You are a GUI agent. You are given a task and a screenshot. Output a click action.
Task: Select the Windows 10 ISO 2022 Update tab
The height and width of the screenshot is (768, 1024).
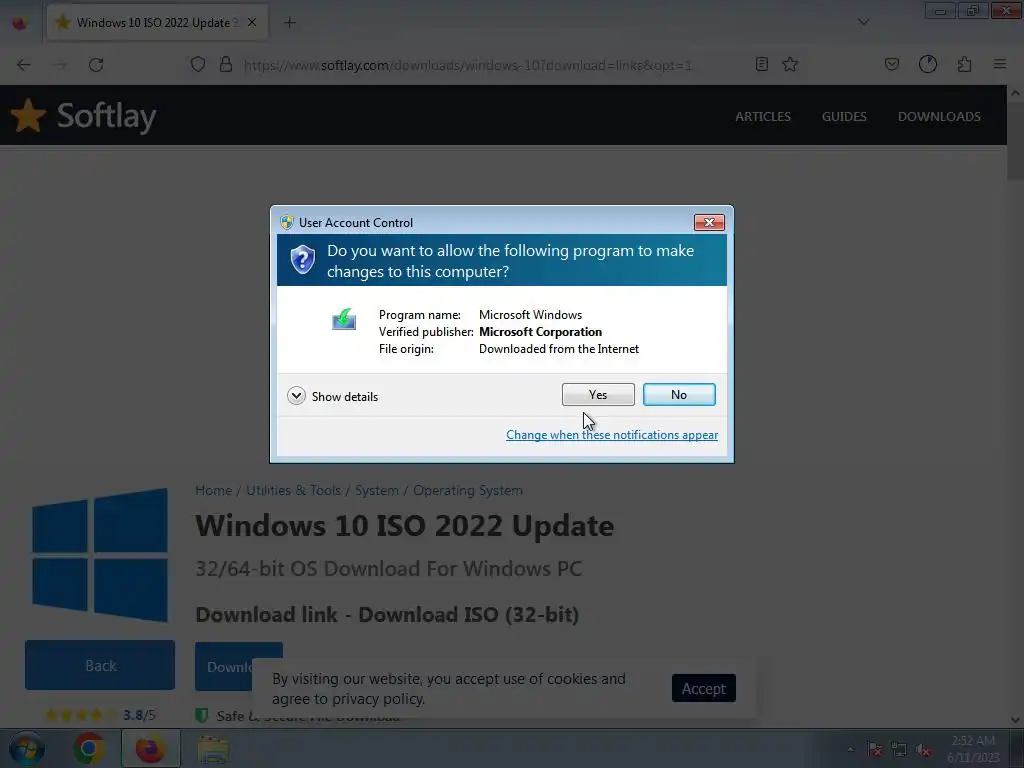point(157,23)
